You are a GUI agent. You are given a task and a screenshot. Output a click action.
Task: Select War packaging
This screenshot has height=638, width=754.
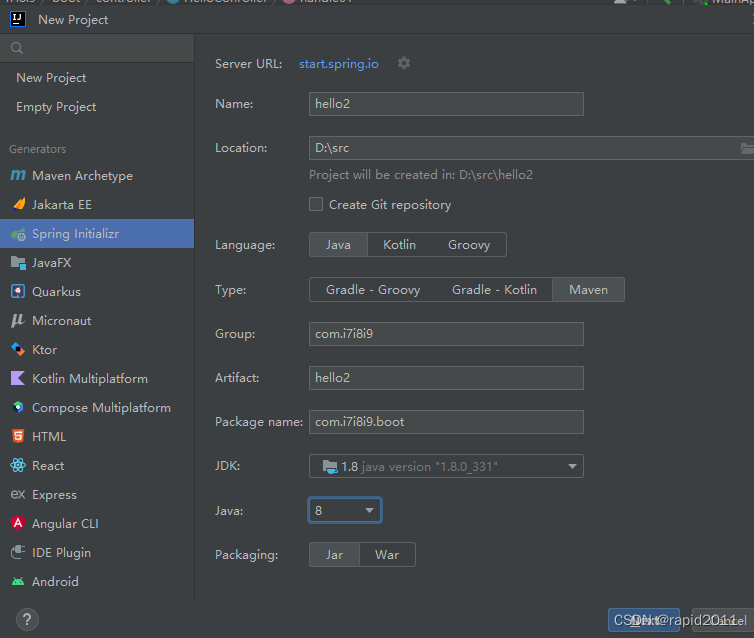click(x=387, y=555)
